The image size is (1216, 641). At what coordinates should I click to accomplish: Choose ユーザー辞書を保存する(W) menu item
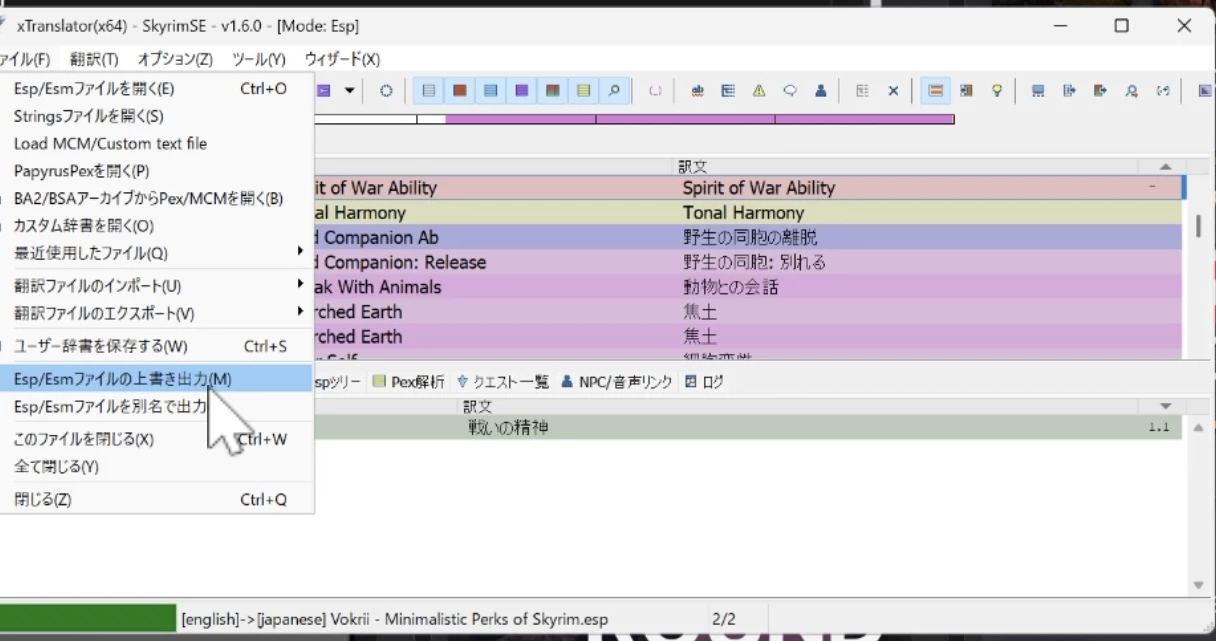pos(157,346)
